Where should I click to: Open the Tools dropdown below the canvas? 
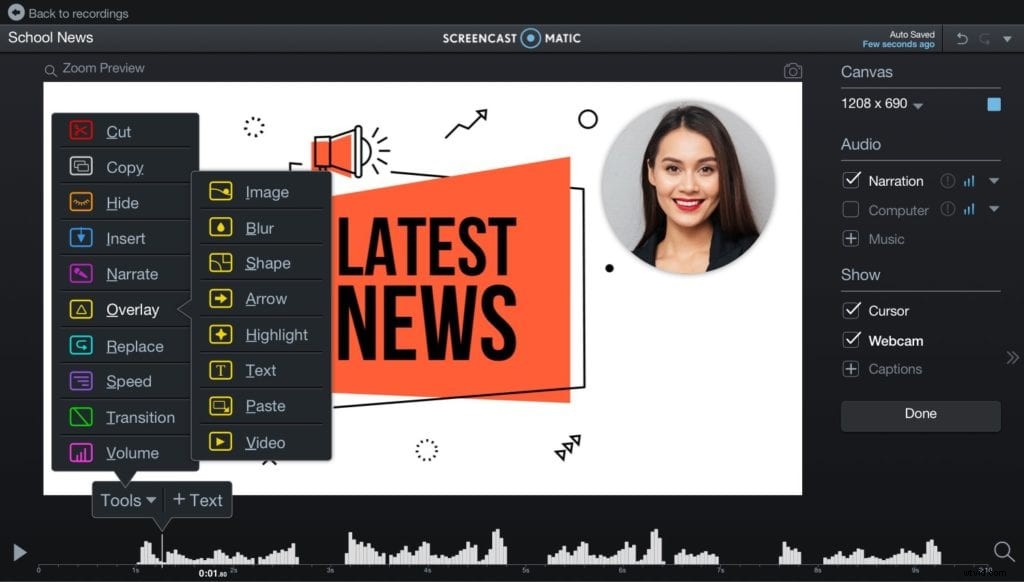(x=126, y=500)
